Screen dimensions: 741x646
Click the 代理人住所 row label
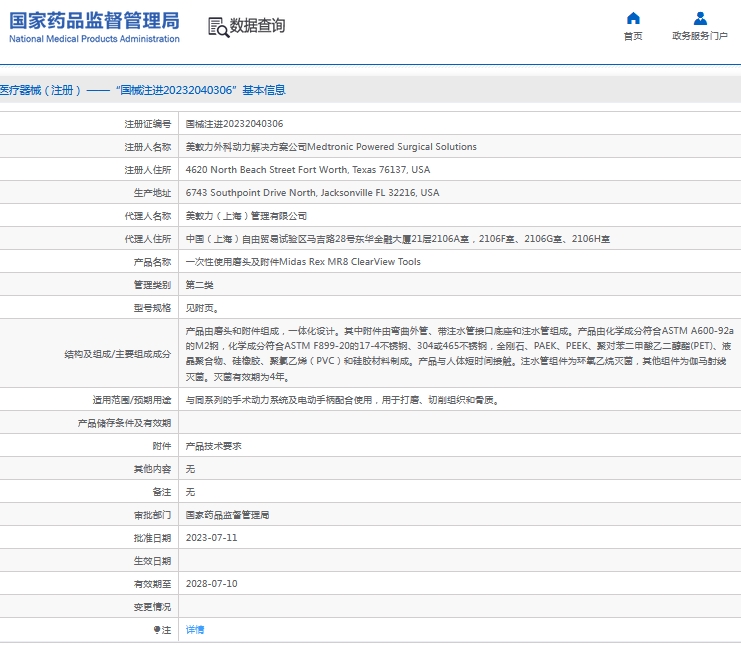coord(147,239)
